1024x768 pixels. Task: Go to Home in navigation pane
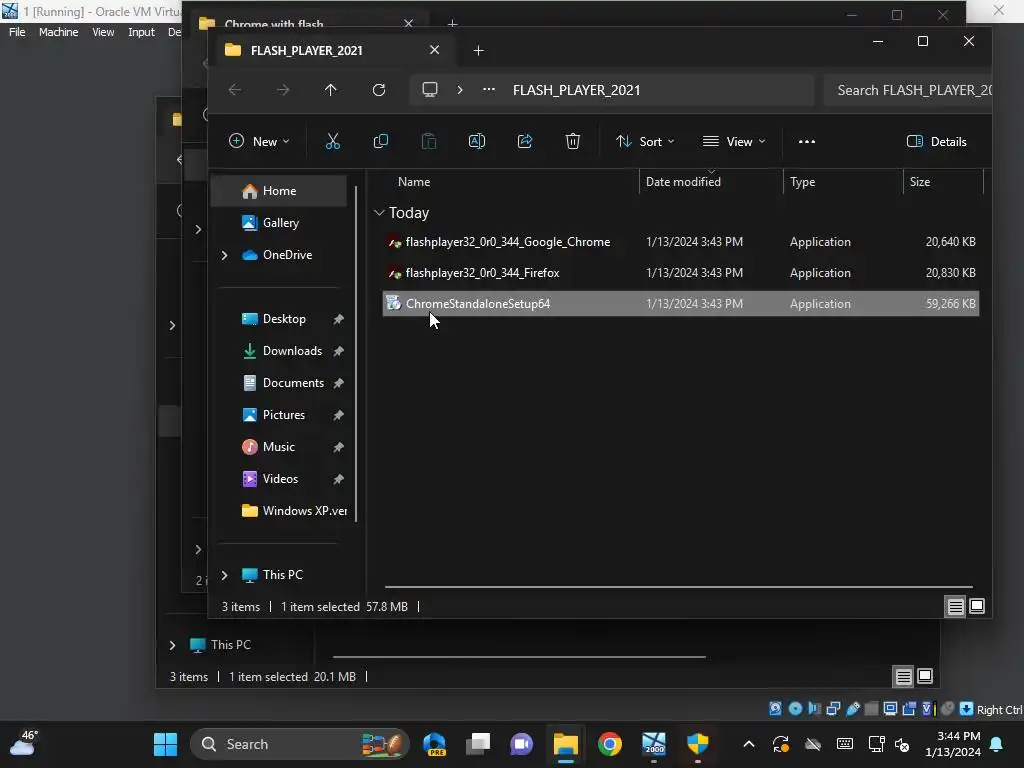[280, 191]
